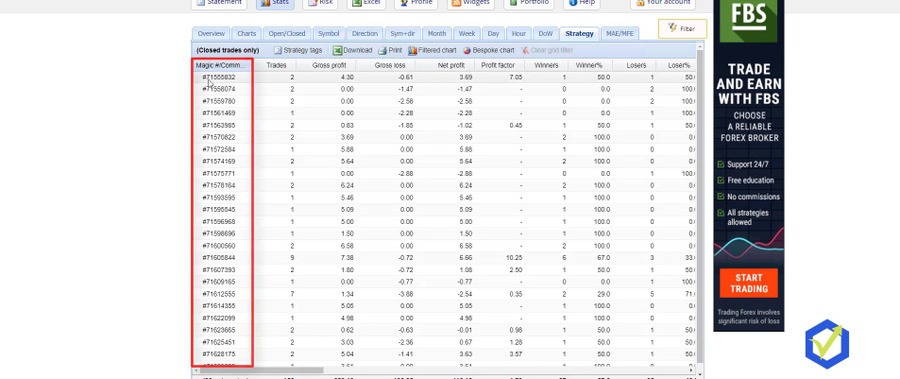Click the Clear grid filter icon
Screen dimensions: 900x379
point(525,51)
